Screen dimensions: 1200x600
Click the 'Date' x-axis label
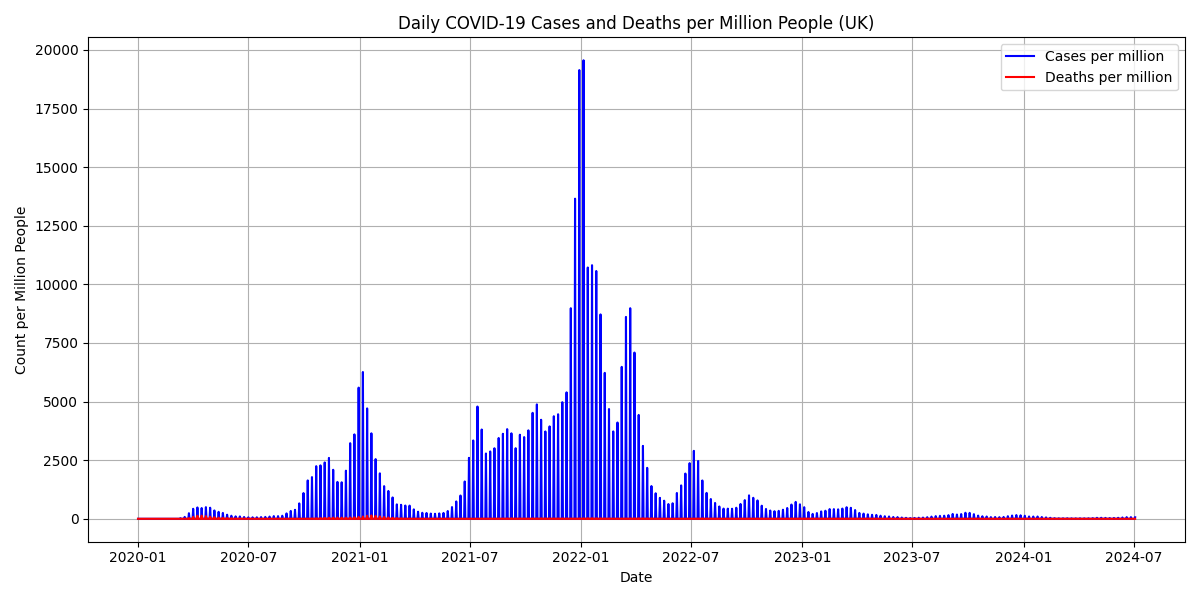pos(636,577)
